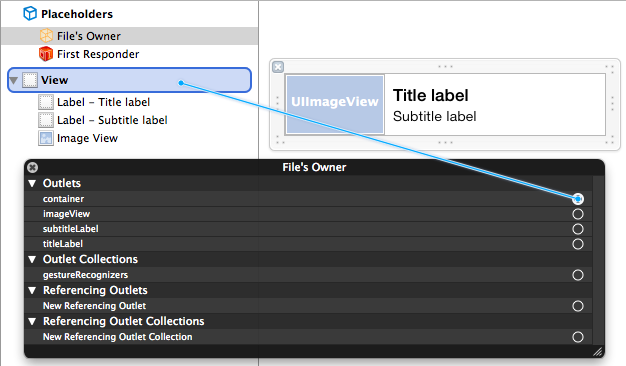Click the titleLabel outlet connection circle
The height and width of the screenshot is (366, 626).
click(x=578, y=244)
